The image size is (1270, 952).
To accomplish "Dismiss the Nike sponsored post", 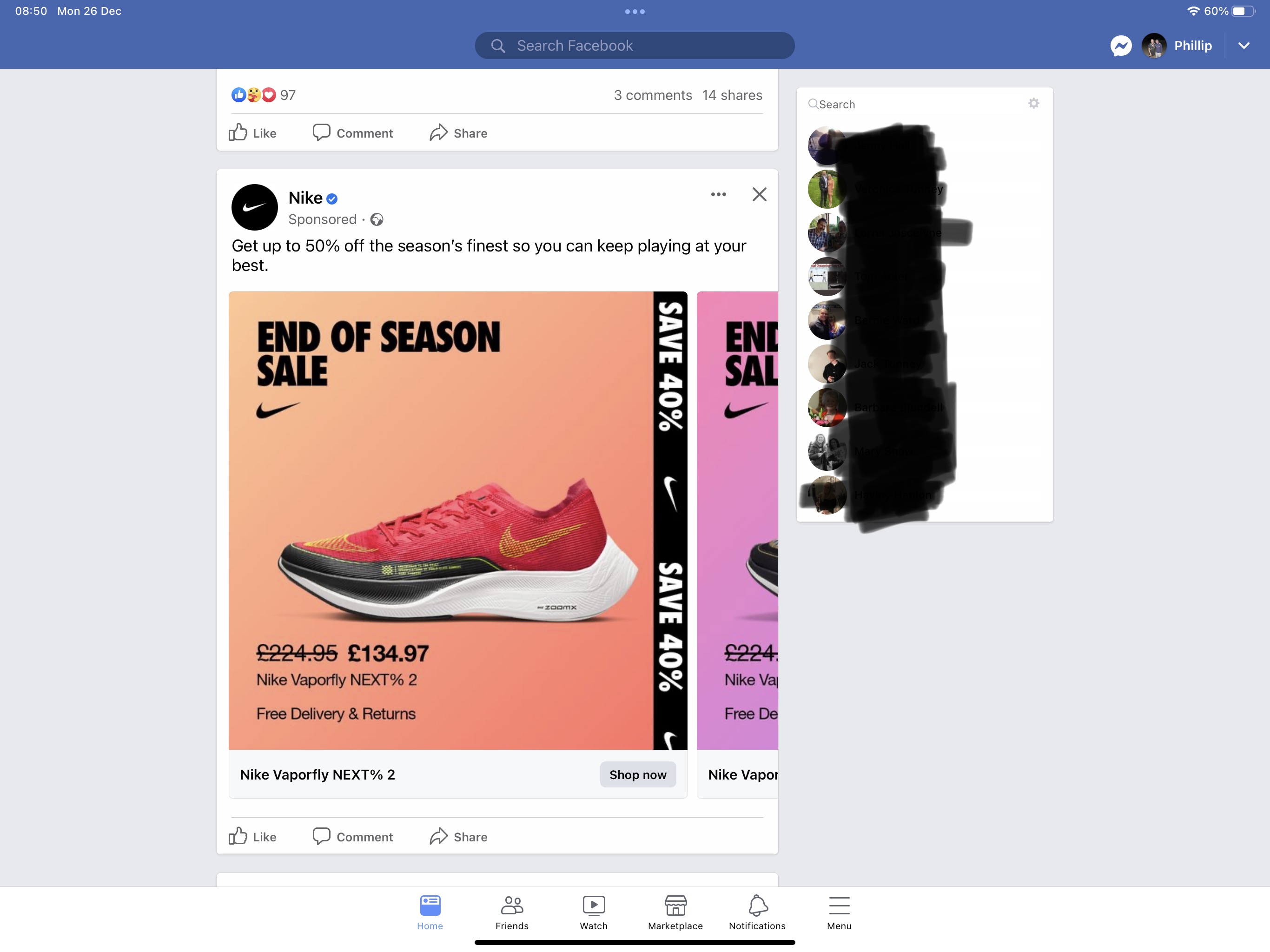I will pos(759,195).
